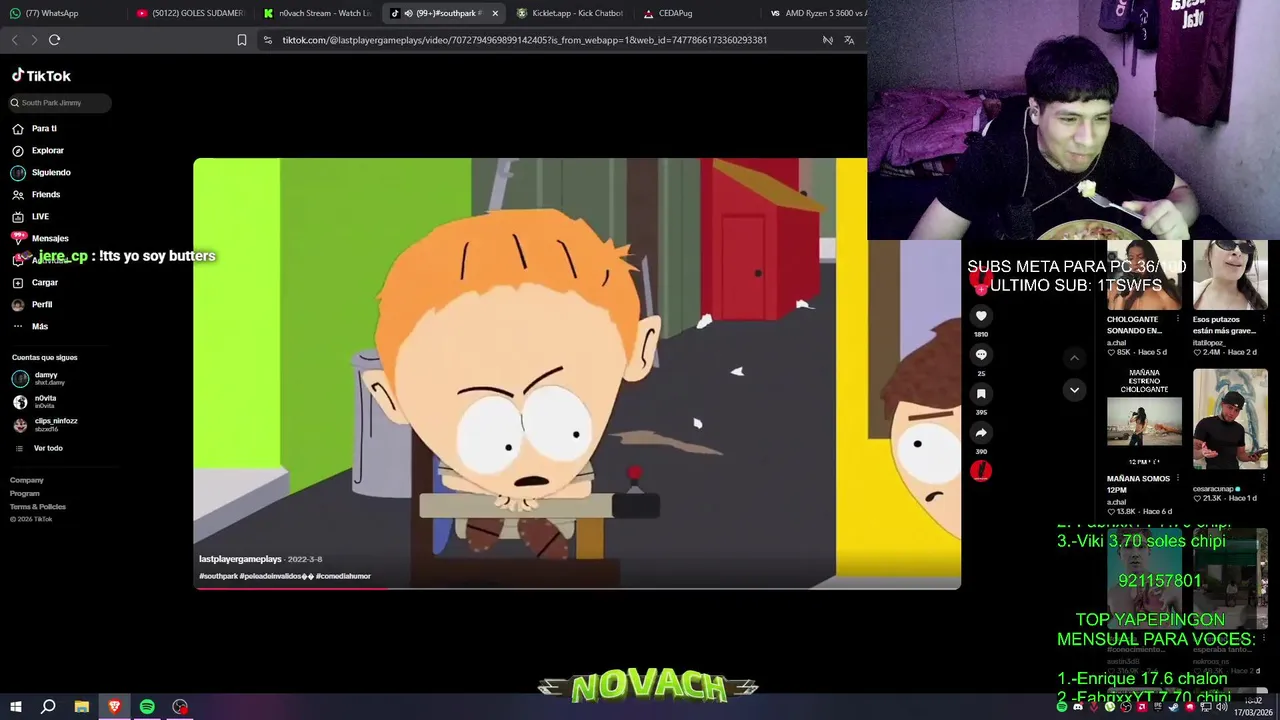1280x720 pixels.
Task: Open CHOLOGANTE SONANDO EN video thumbnail
Action: (x=1144, y=276)
